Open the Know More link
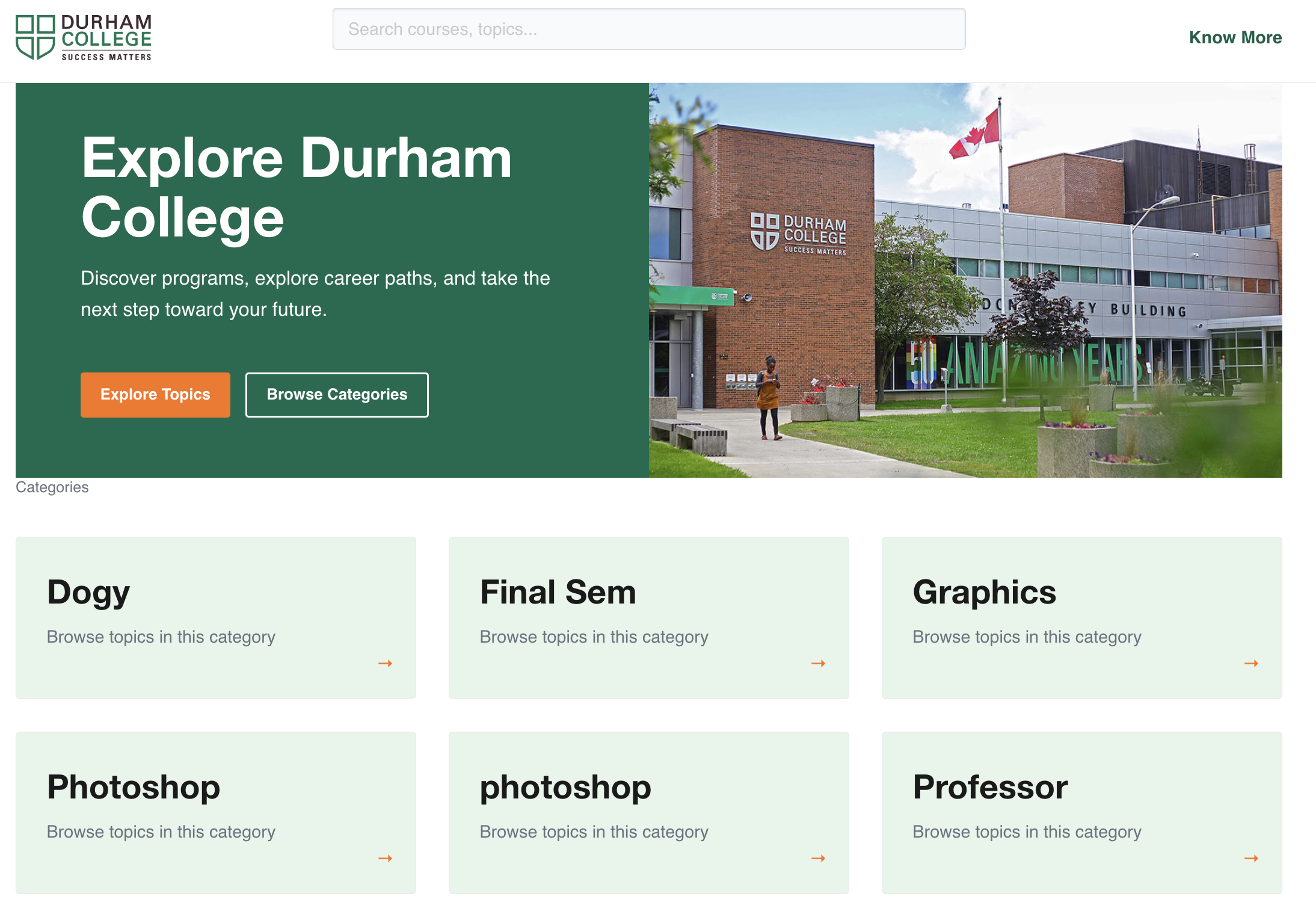1316x911 pixels. (x=1235, y=37)
